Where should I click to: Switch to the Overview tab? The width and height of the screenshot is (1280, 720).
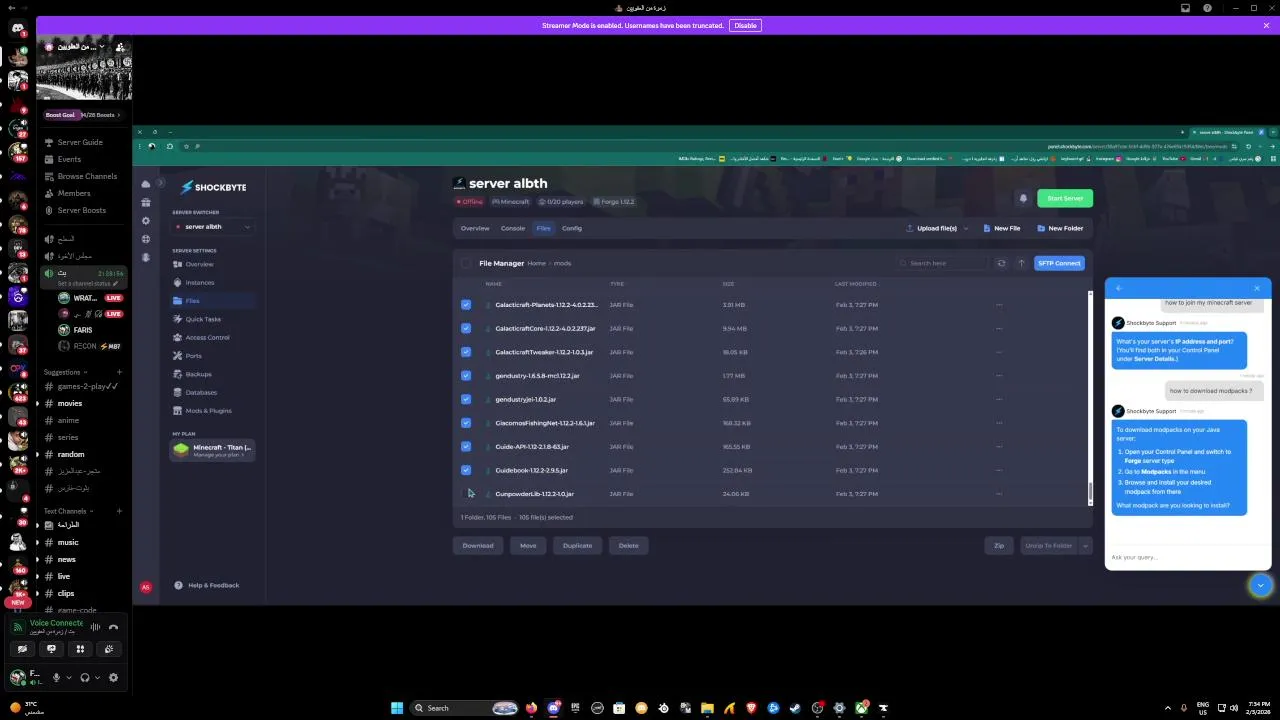click(x=475, y=228)
